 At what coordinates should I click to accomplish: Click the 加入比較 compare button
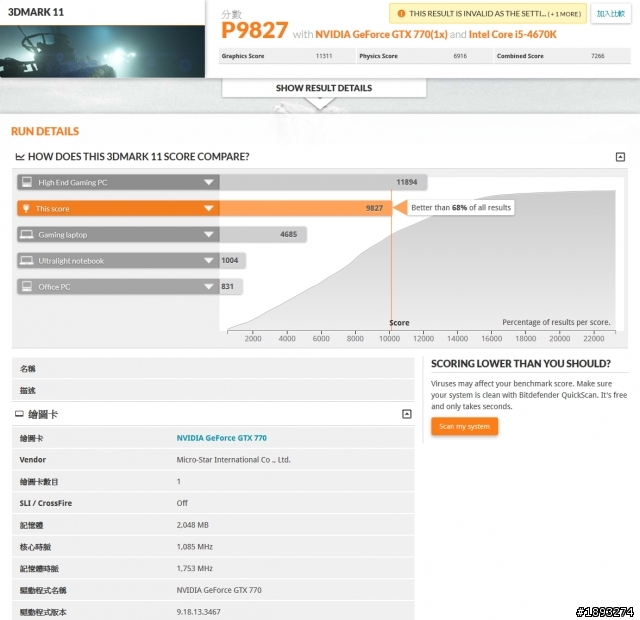click(611, 14)
